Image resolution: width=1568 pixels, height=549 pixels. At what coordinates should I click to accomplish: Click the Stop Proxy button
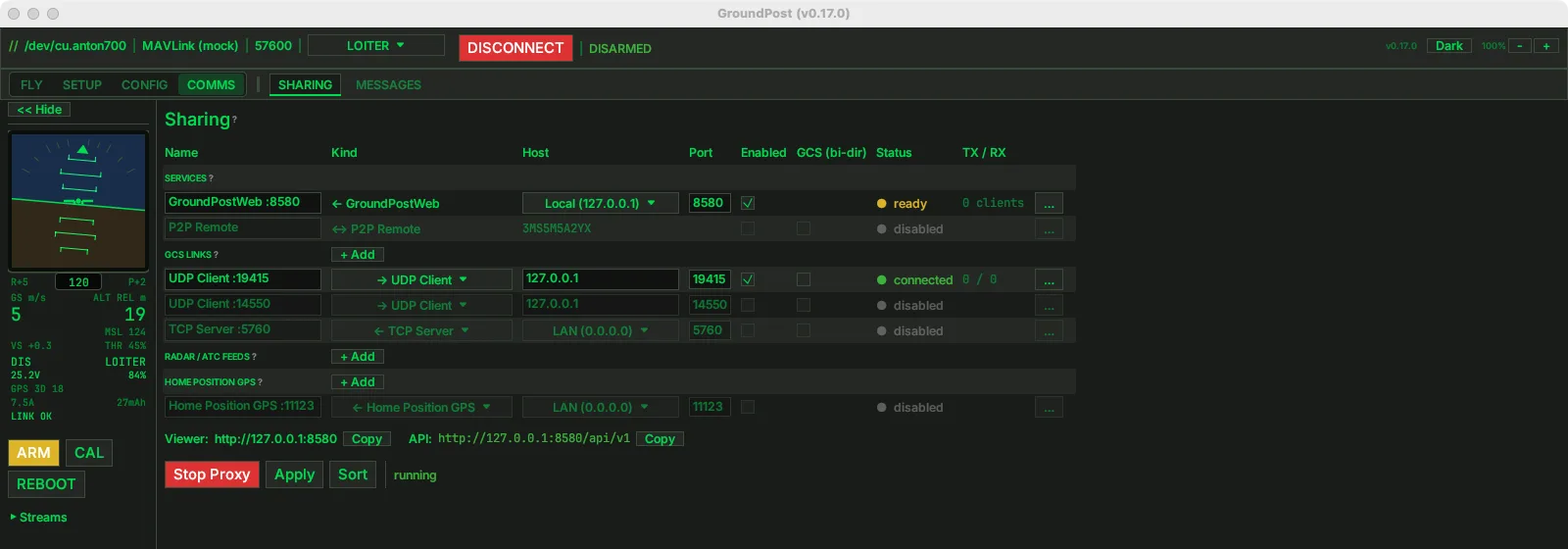(x=212, y=474)
